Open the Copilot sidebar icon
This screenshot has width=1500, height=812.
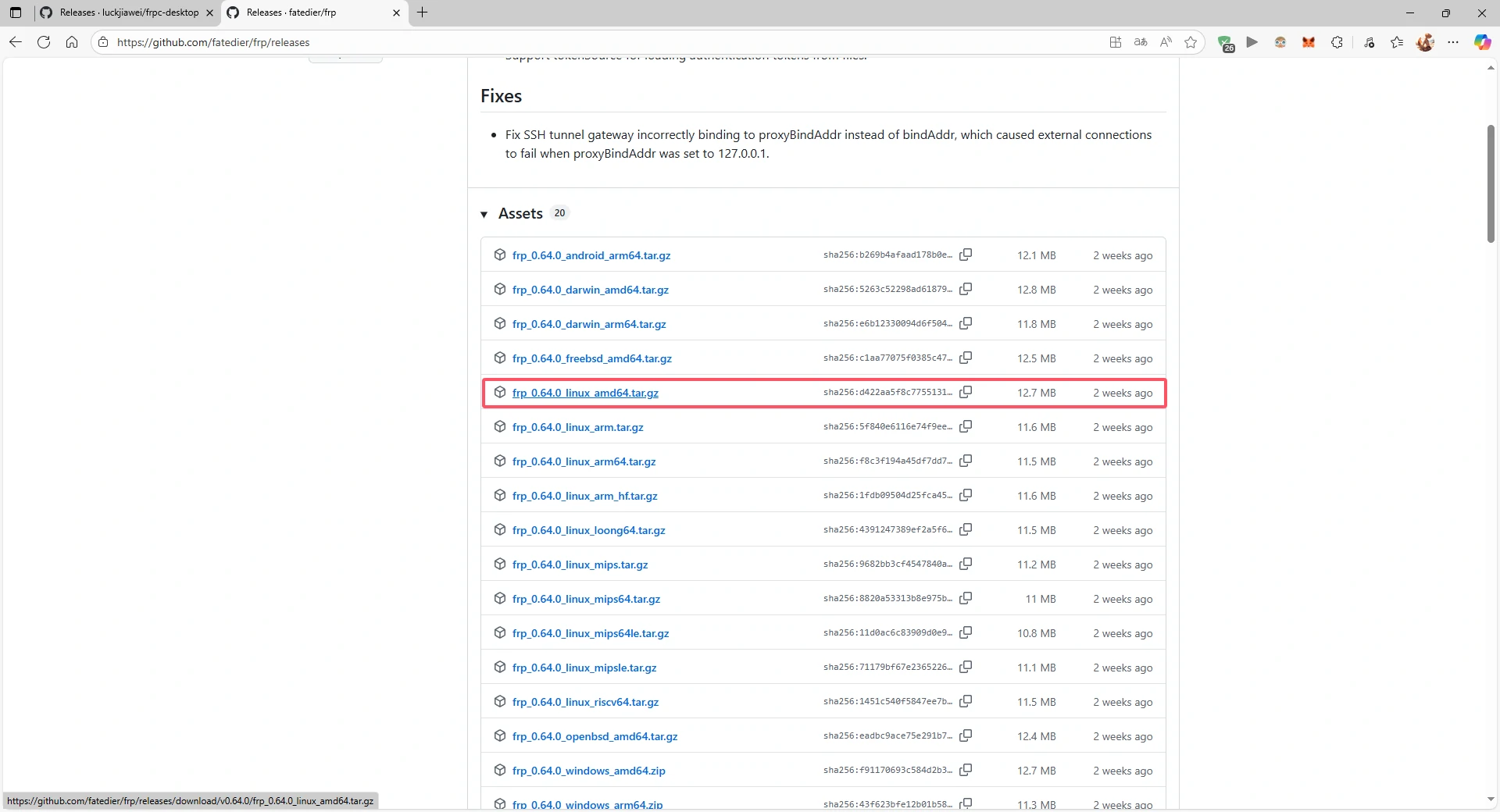point(1482,42)
